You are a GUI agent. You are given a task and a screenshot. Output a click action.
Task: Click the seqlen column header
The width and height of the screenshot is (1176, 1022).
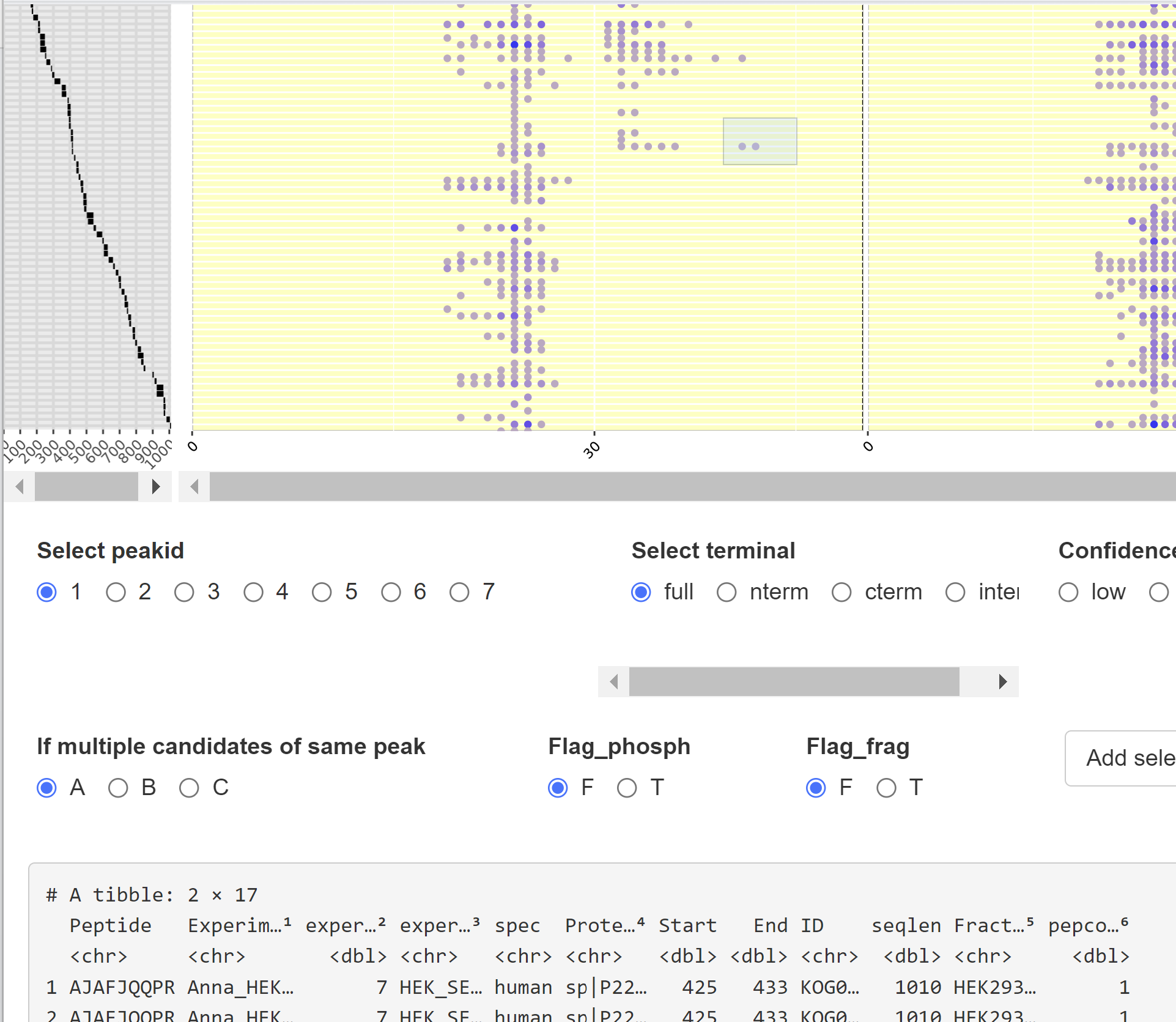click(x=906, y=925)
